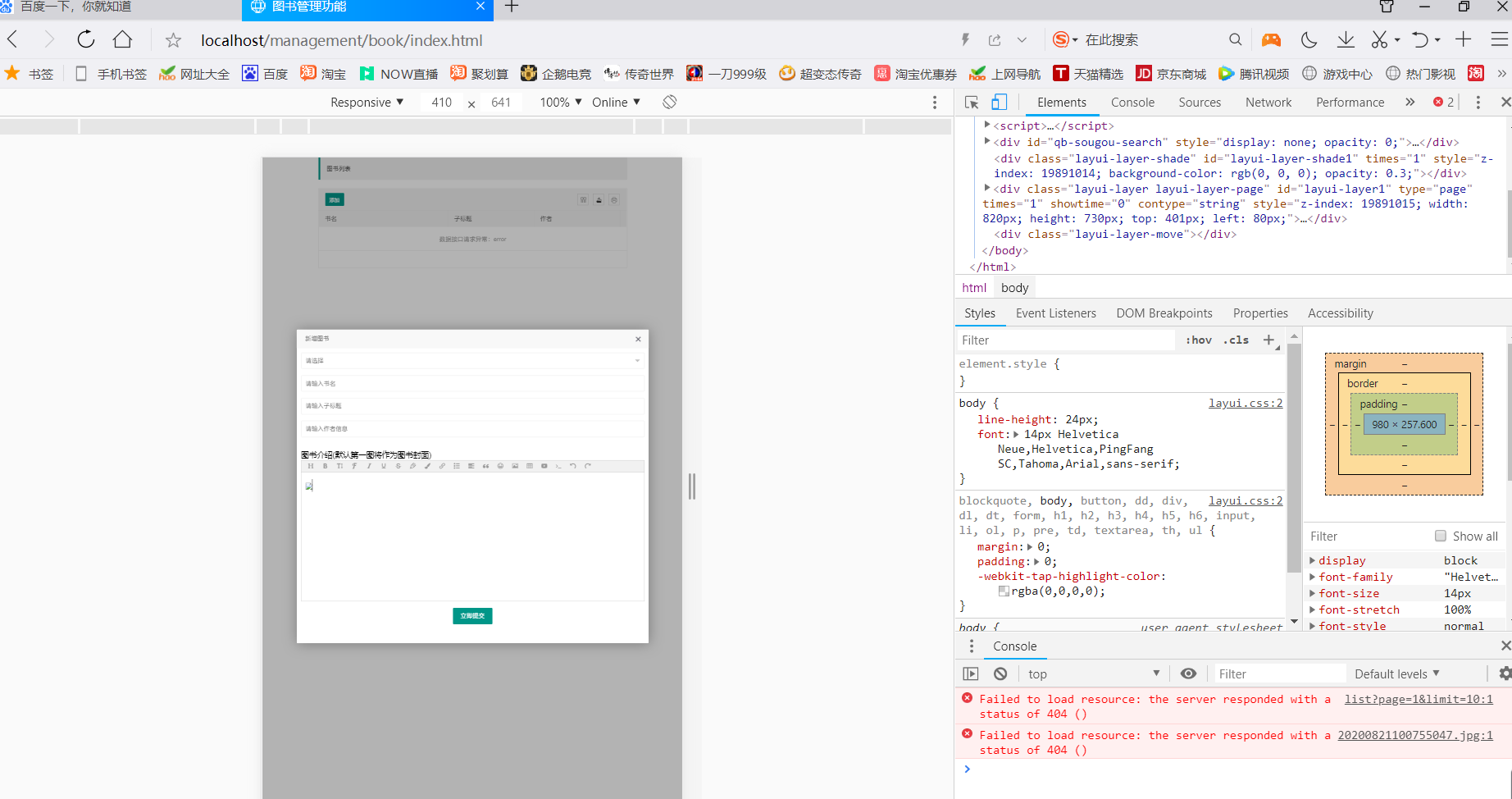Open the DevTools customize three-dot menu
Image resolution: width=1512 pixels, height=799 pixels.
click(1478, 103)
